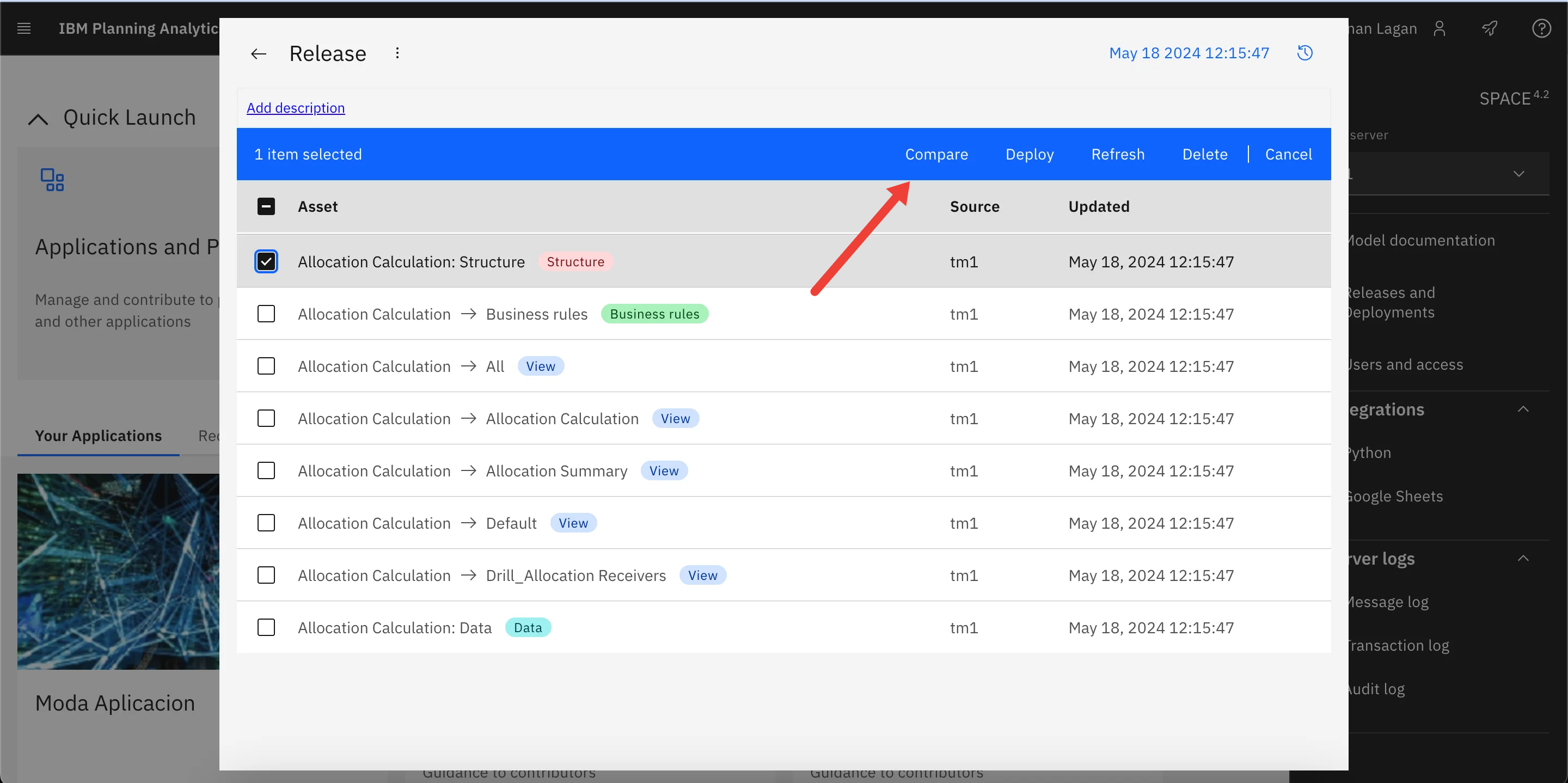Check the Allocation Calculation: Data checkbox
The width and height of the screenshot is (1568, 783).
click(x=266, y=627)
